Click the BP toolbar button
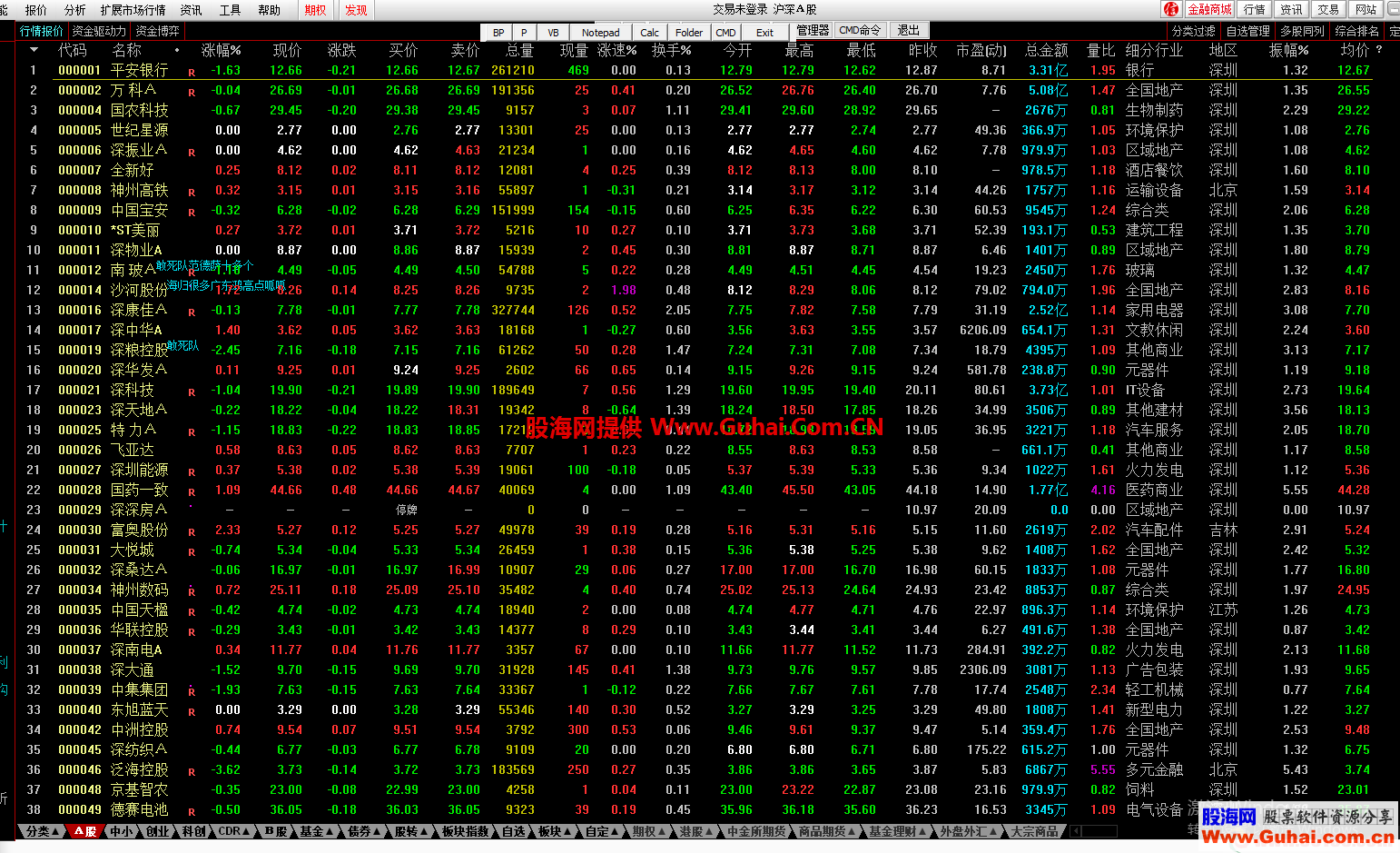The image size is (1400, 853). pos(498,32)
